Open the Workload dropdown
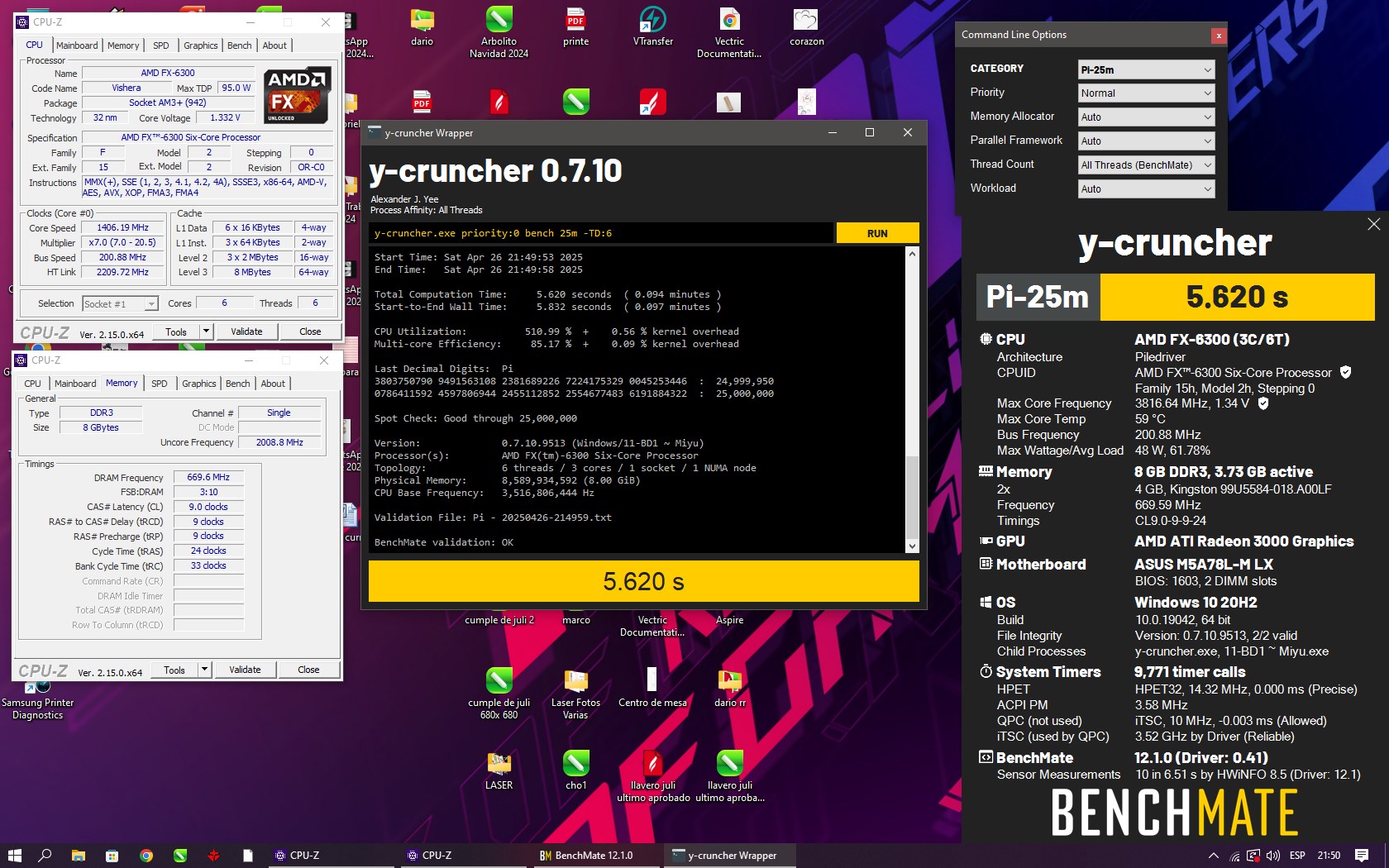 tap(1146, 189)
